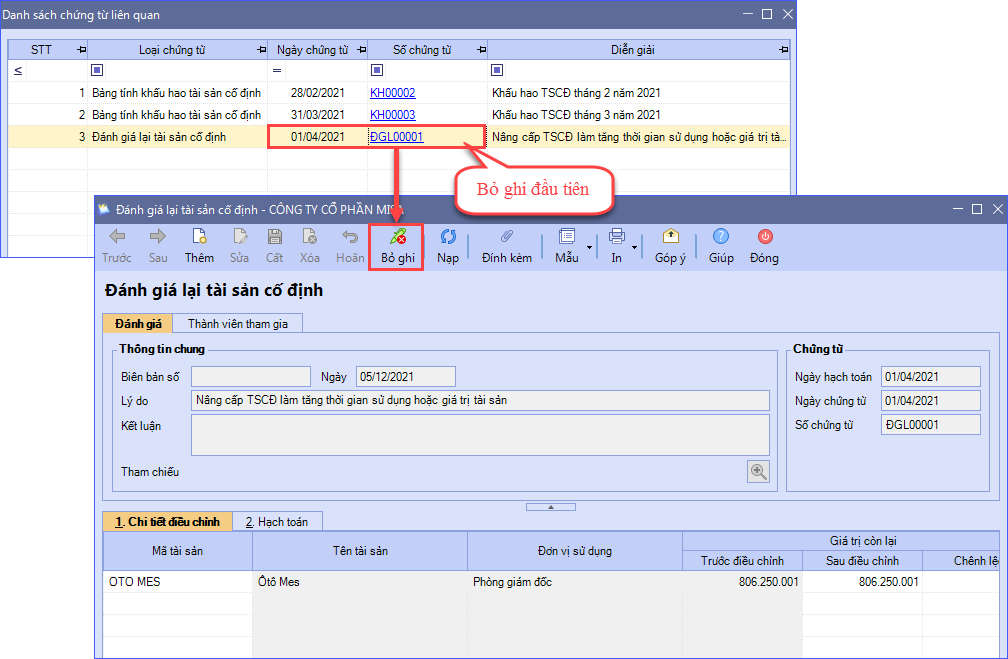This screenshot has width=1008, height=659.
Task: Click the Loại chứng từ filter box
Action: [x=96, y=70]
